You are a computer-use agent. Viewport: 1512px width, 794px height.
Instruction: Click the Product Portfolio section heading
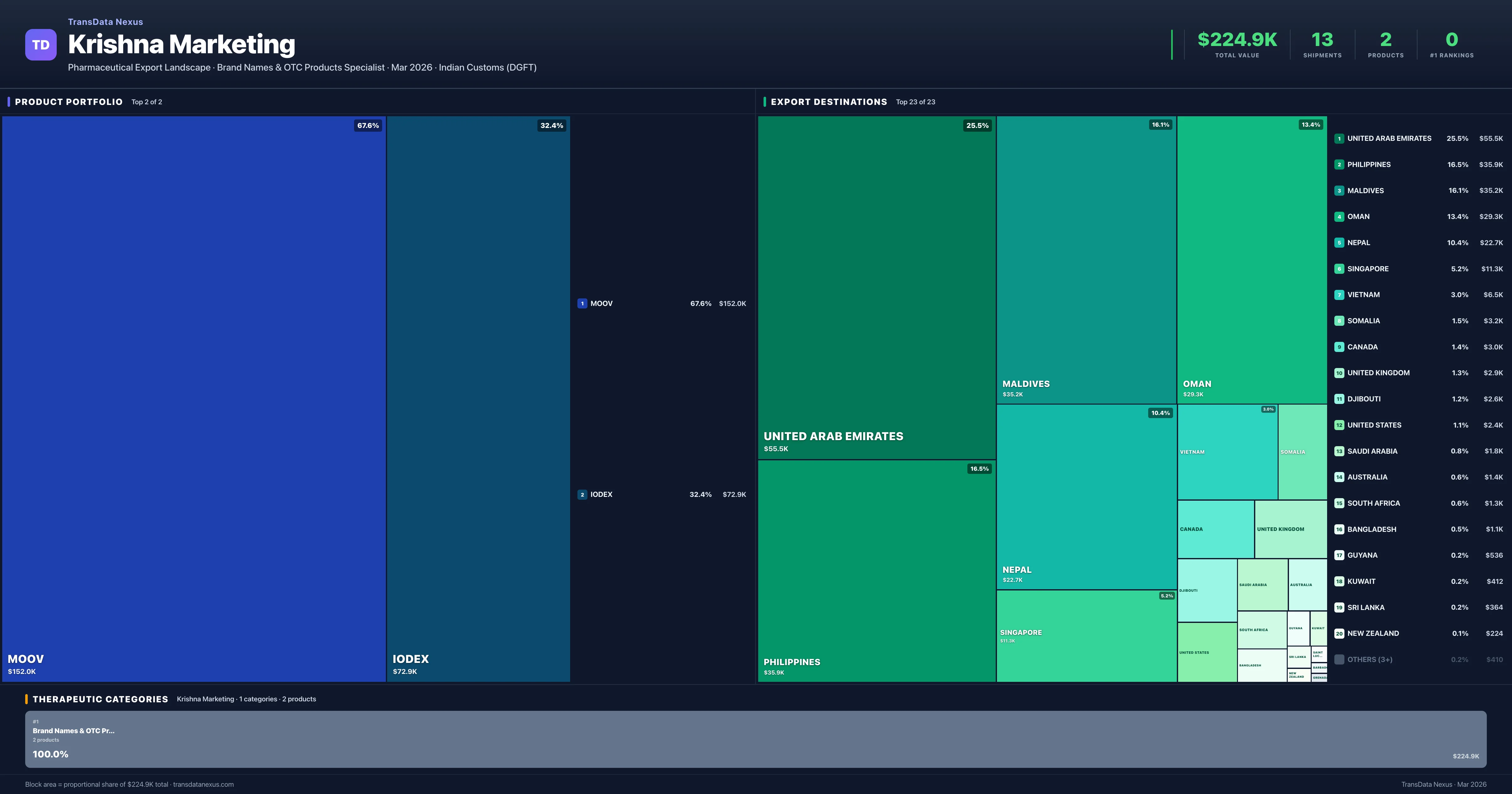pos(69,101)
